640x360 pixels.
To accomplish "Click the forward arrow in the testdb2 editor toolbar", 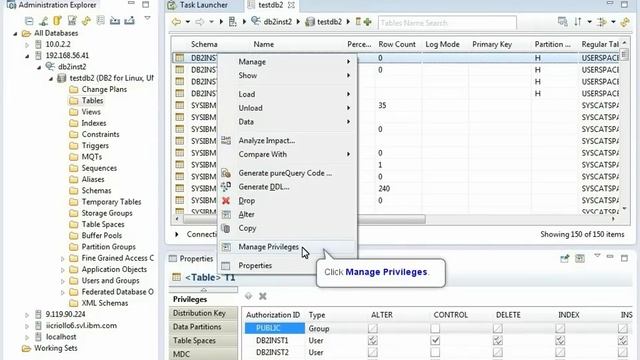I will (200, 22).
